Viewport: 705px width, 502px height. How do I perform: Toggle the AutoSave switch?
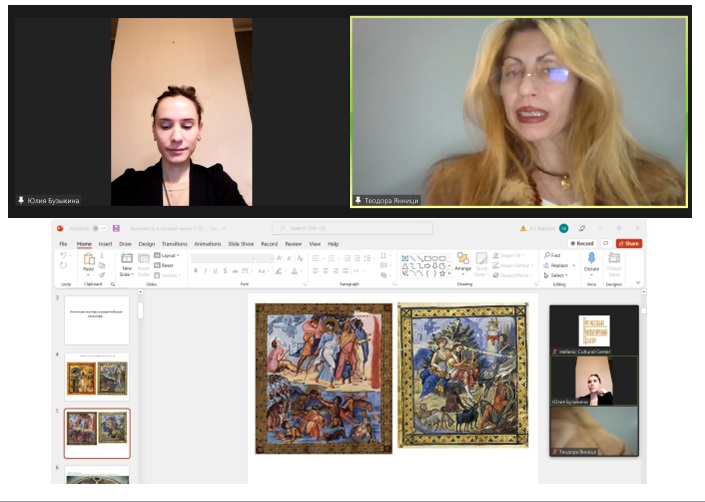coord(99,228)
